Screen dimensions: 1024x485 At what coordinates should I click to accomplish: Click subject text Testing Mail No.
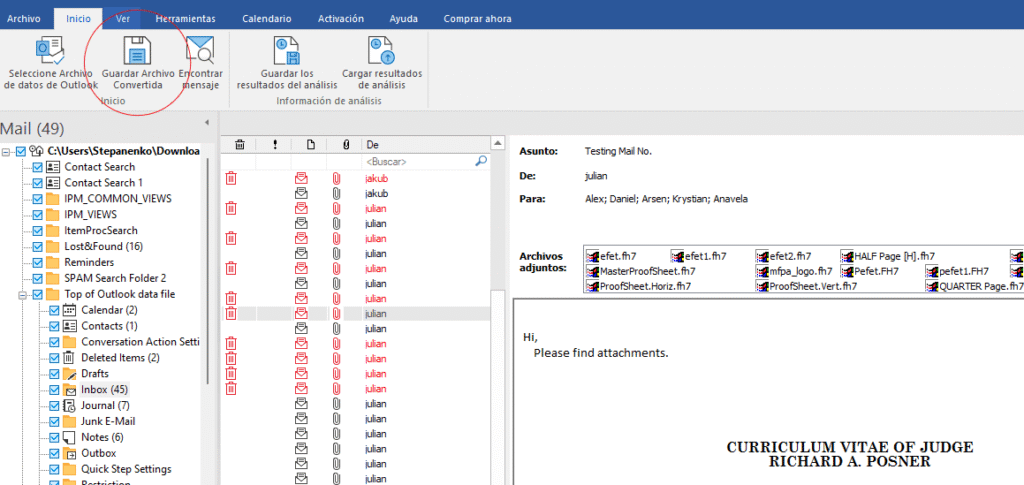(618, 151)
